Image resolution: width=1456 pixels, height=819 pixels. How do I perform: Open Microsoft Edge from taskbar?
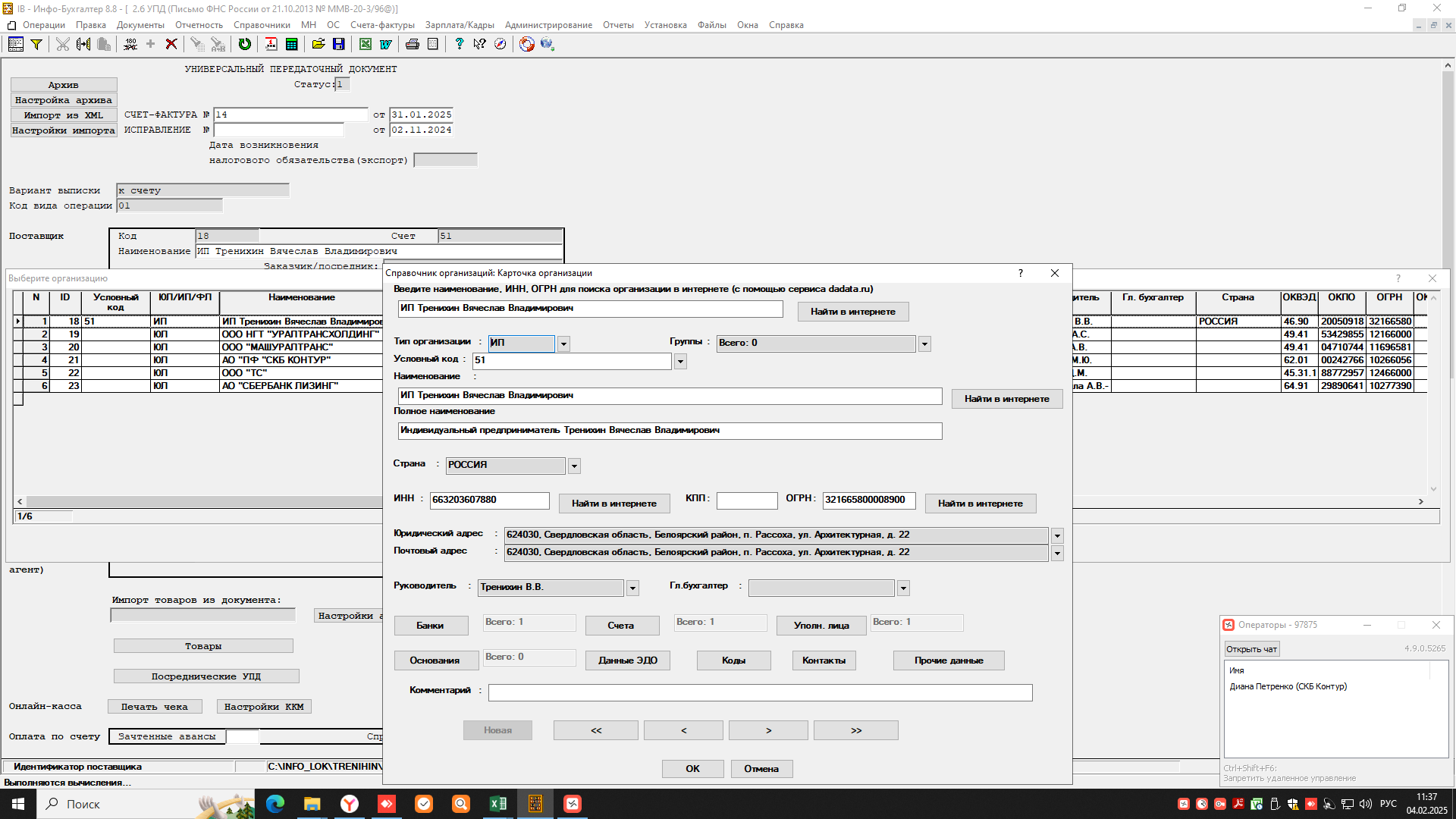coord(275,804)
